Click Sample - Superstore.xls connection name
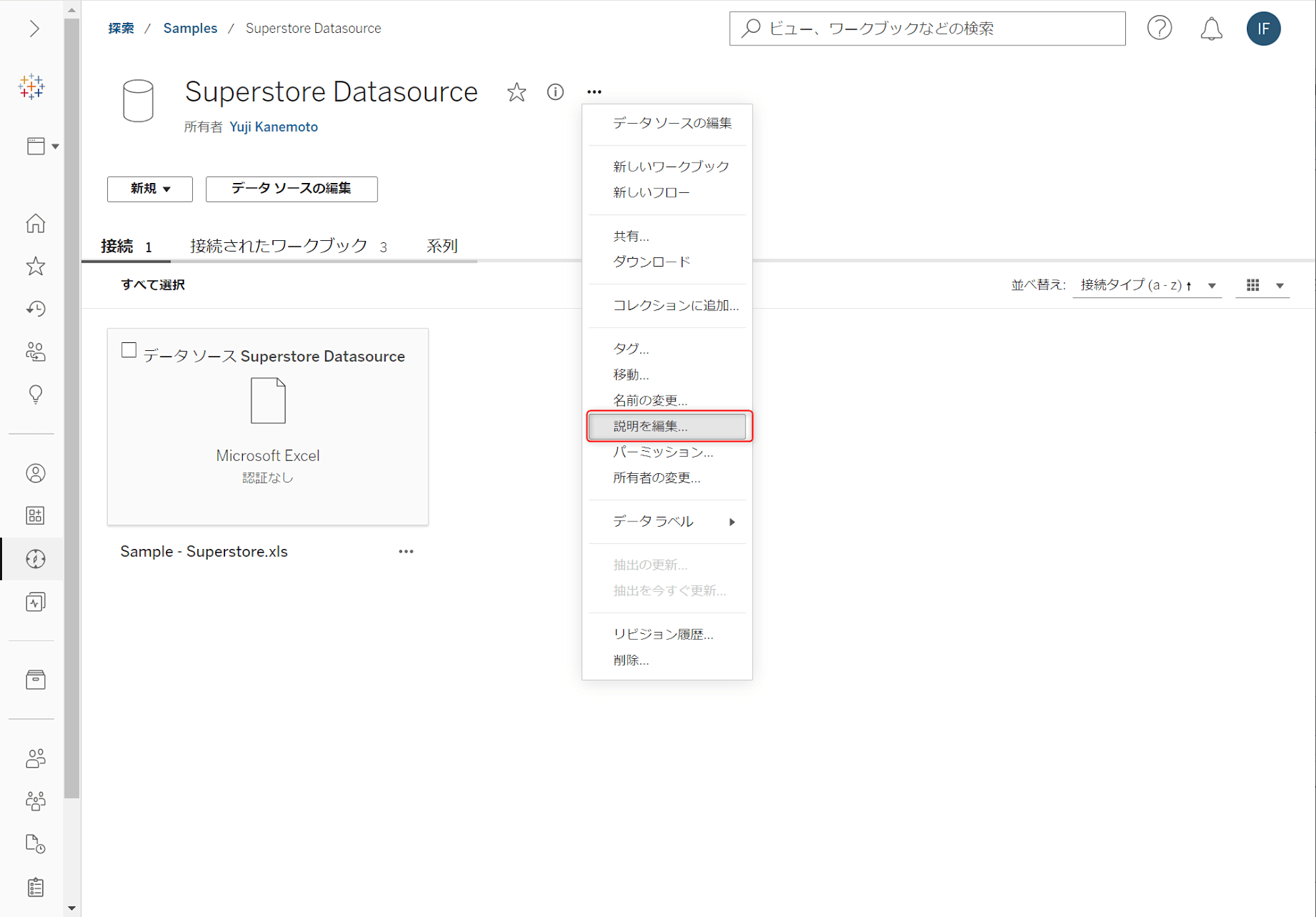1316x917 pixels. point(204,552)
